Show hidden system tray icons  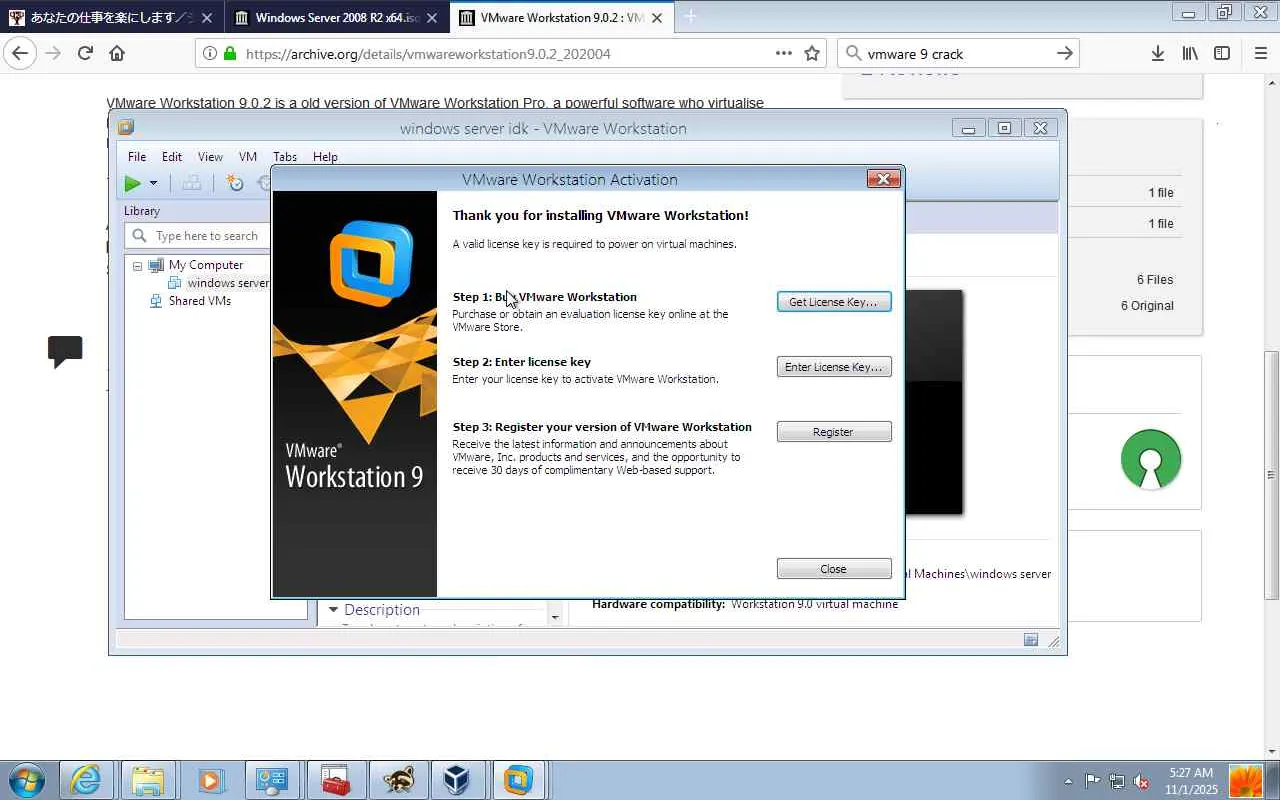pyautogui.click(x=1068, y=782)
